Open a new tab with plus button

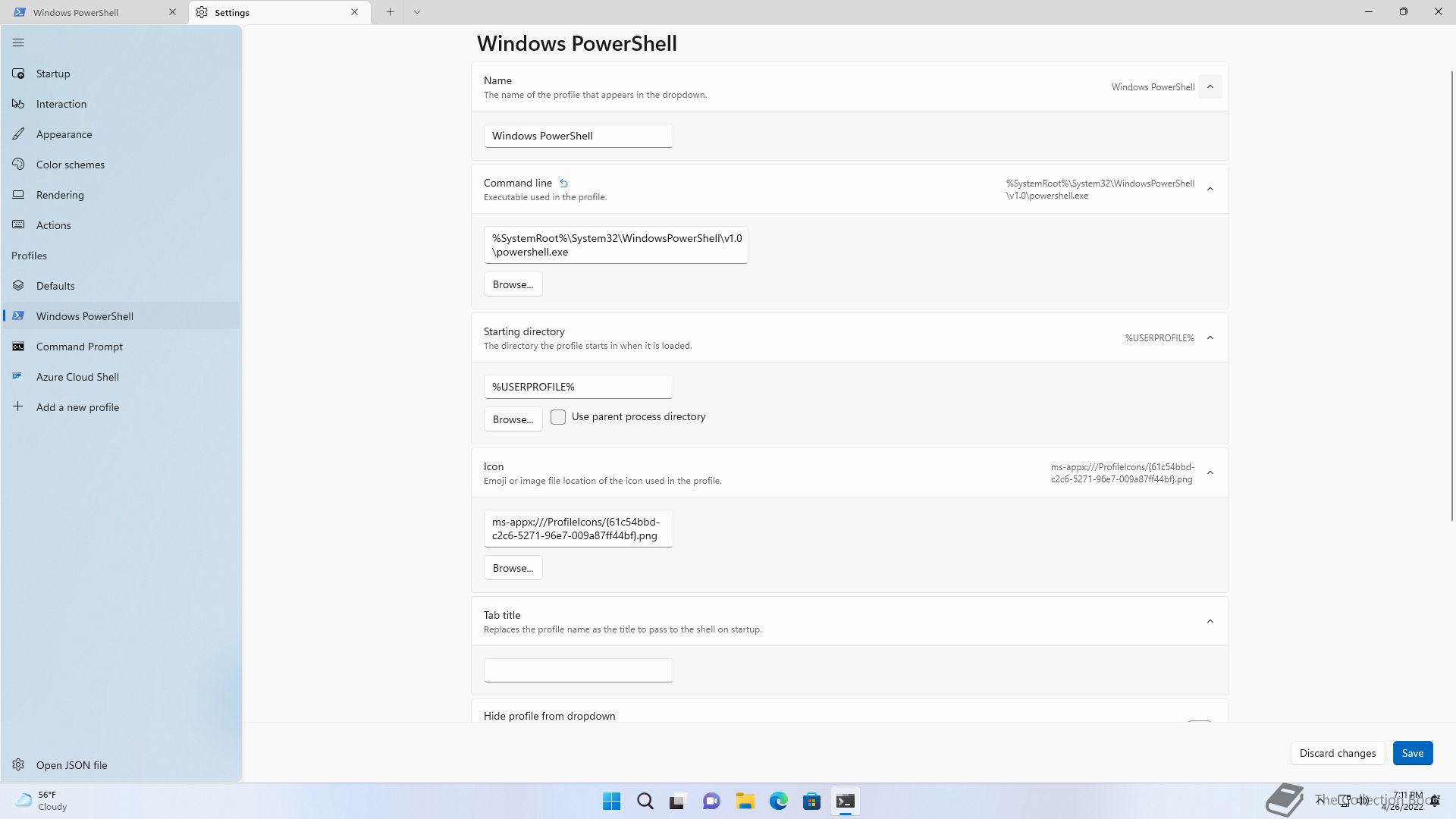pos(390,12)
